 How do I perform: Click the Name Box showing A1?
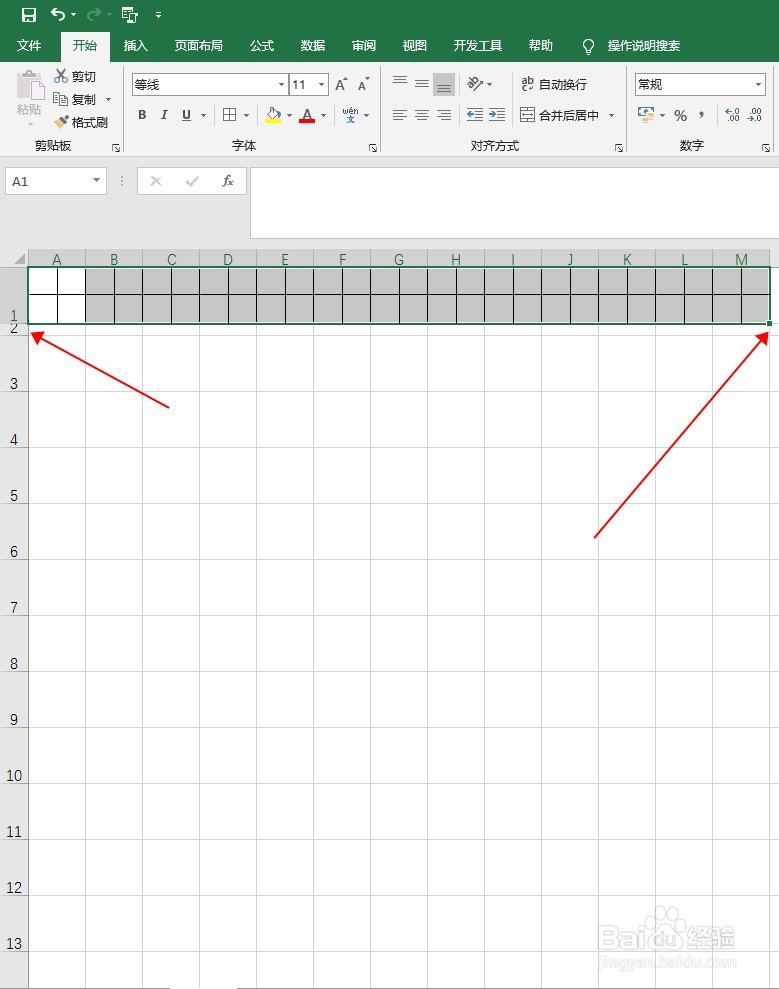[x=56, y=182]
